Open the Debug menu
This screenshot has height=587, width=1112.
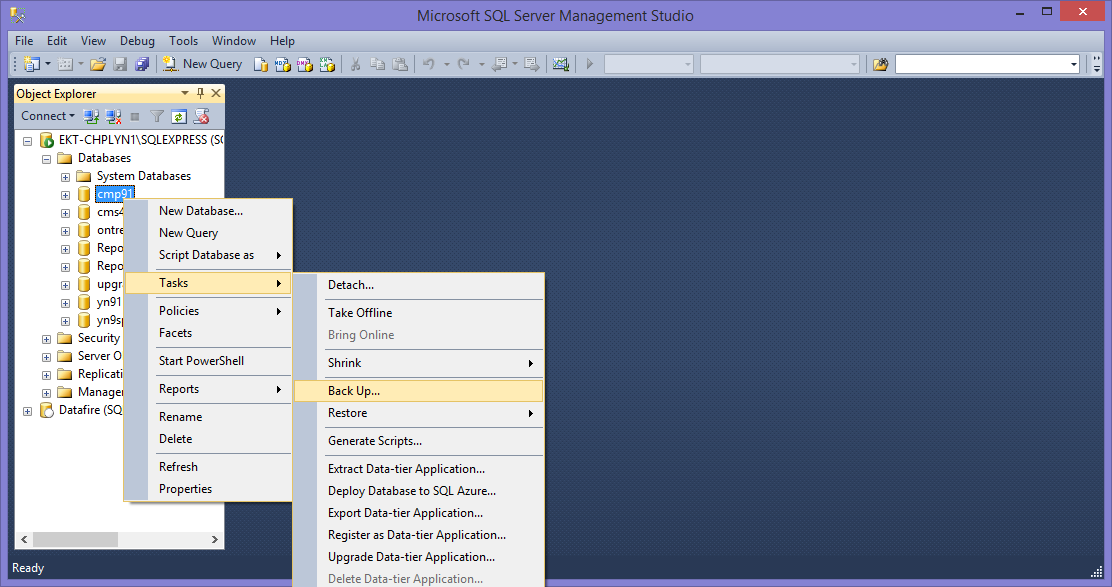(x=137, y=40)
